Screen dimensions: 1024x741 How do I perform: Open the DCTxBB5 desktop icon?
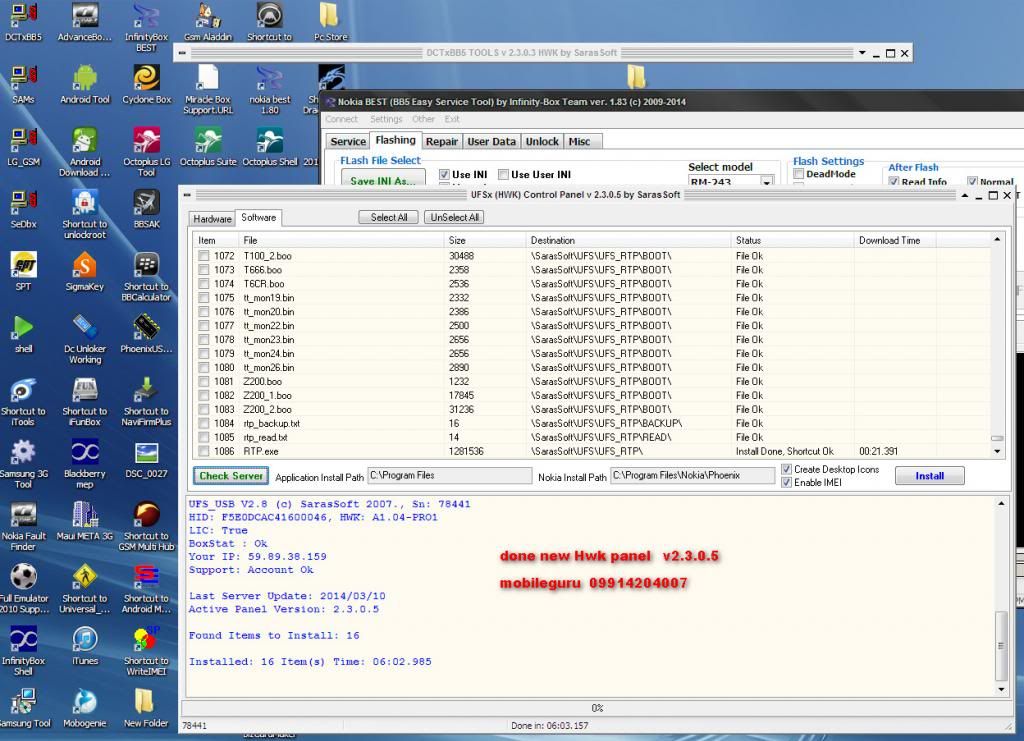tap(24, 22)
